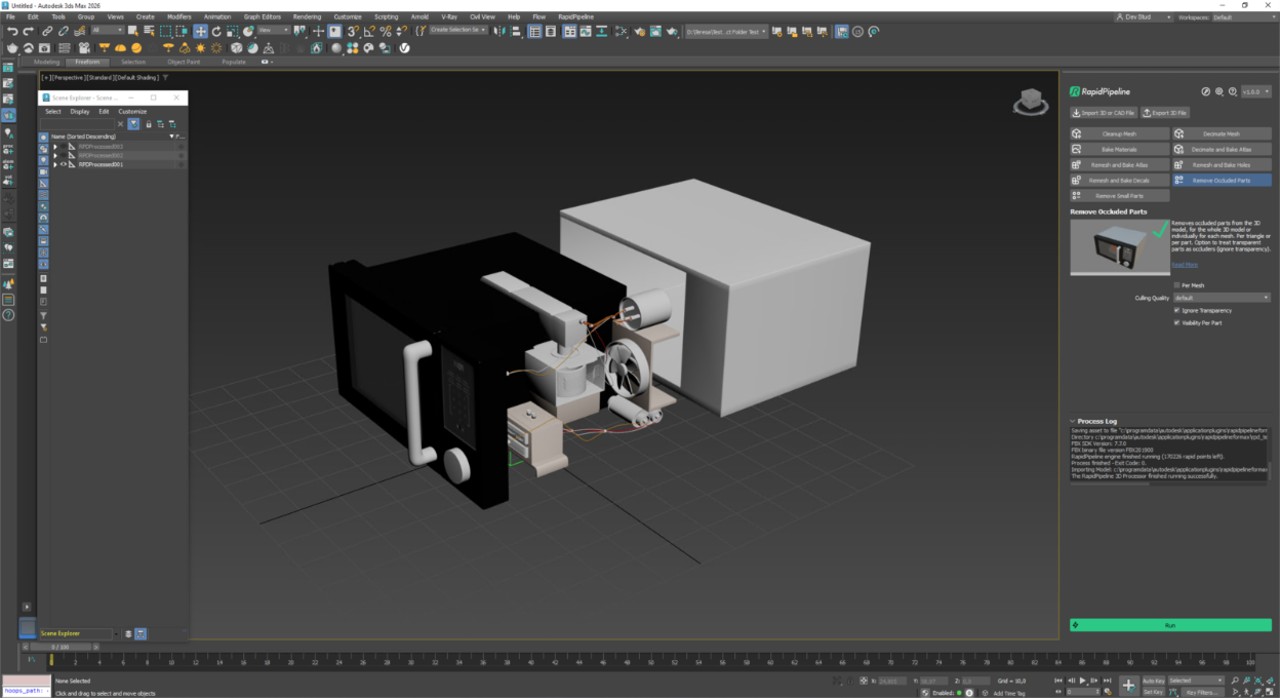Toggle the 3D Snaps icon
Screen dimensions: 1280x698
coord(353,32)
